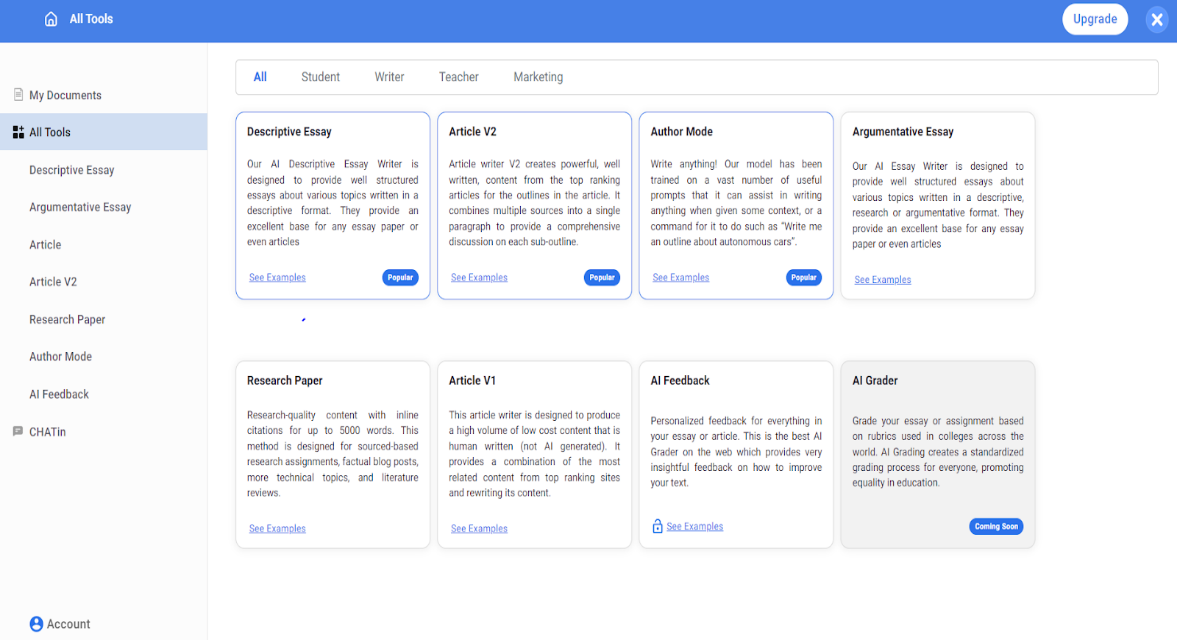Click the Account avatar icon
The width and height of the screenshot is (1177, 640).
click(x=36, y=624)
